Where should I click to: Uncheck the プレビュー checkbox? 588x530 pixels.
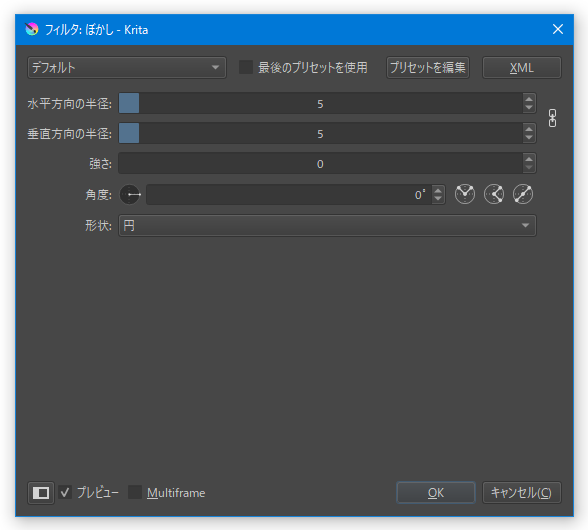[x=65, y=492]
